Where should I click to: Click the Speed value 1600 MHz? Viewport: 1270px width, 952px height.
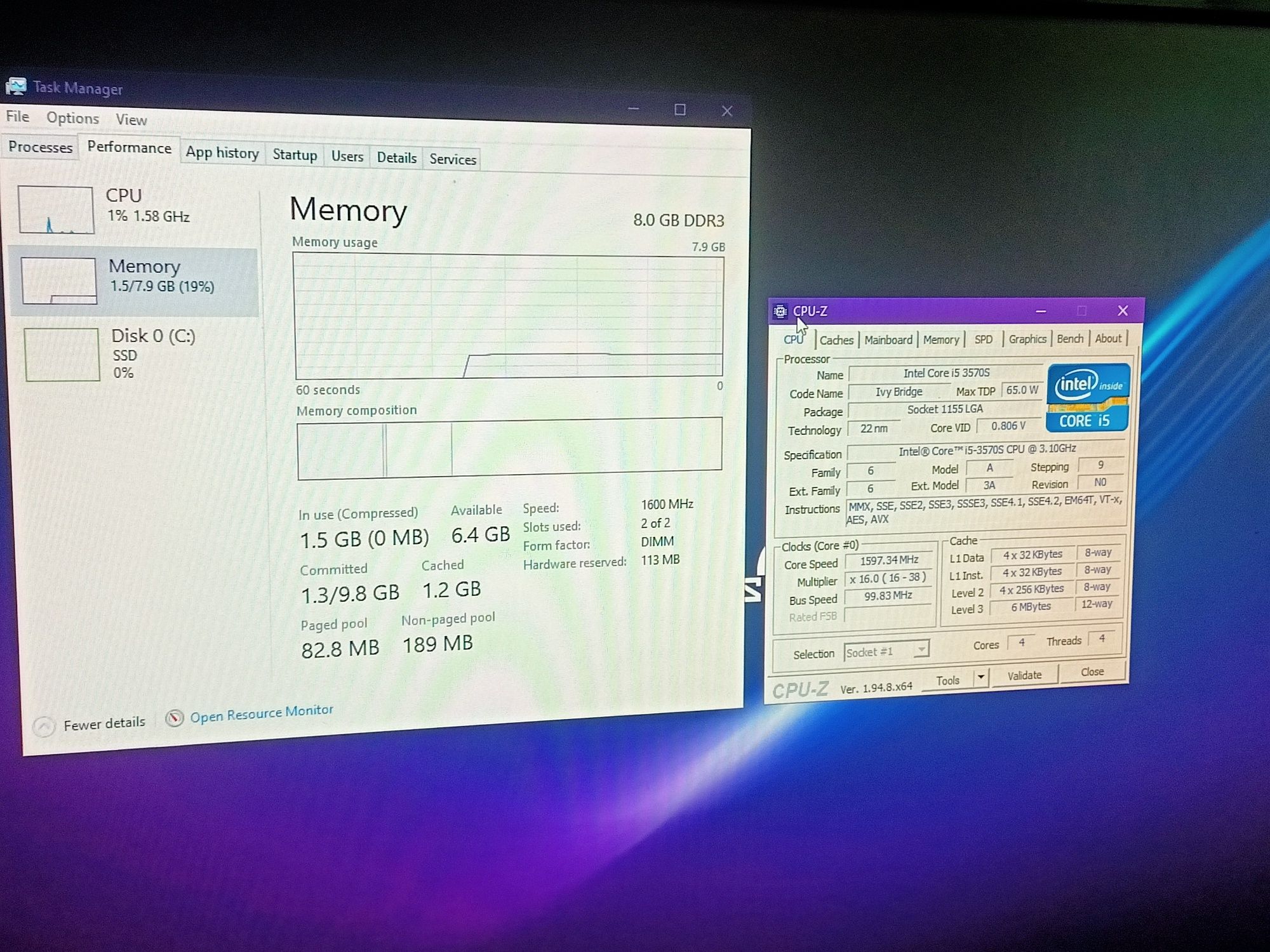667,505
